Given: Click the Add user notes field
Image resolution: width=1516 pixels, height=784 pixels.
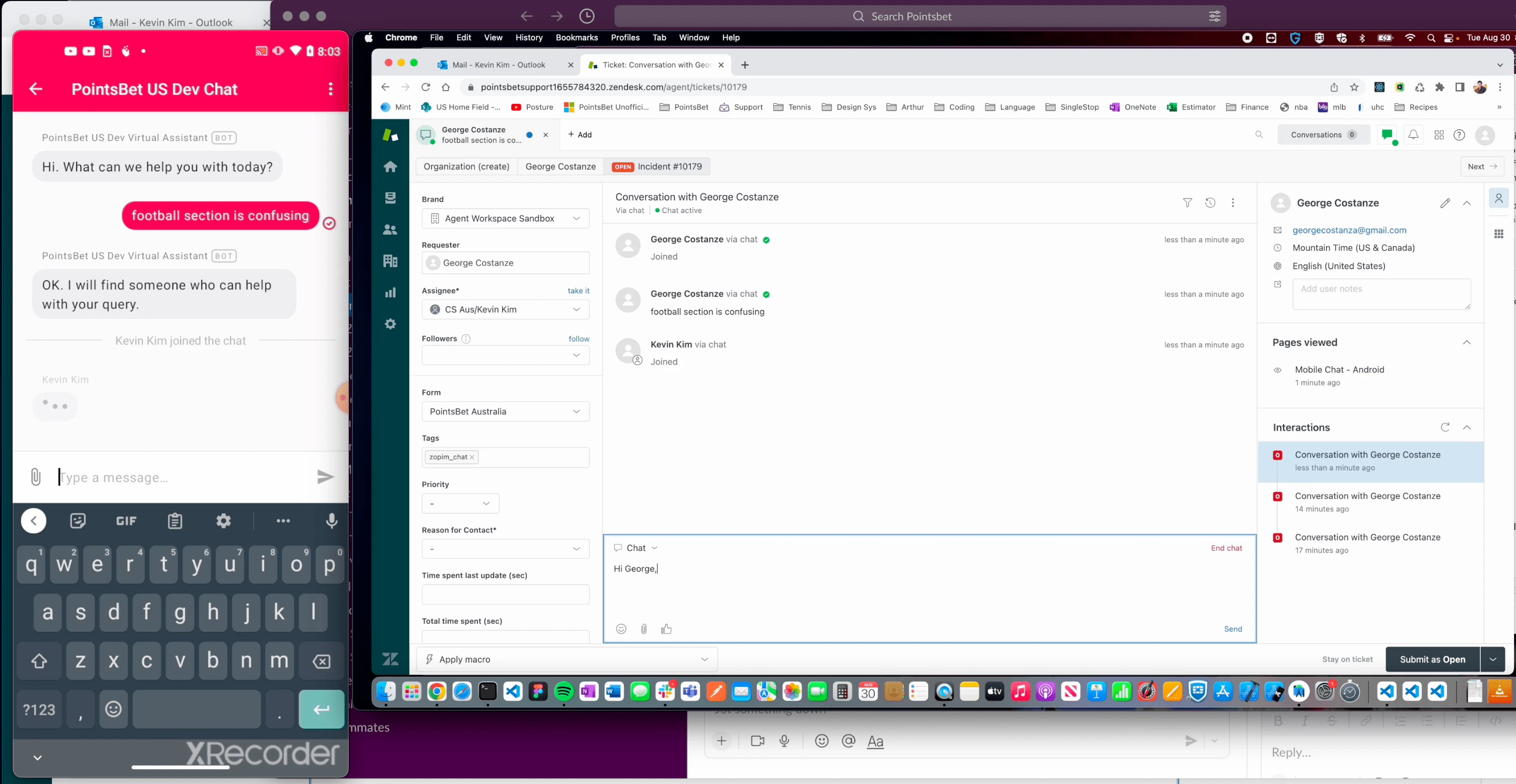Looking at the screenshot, I should tap(1381, 294).
